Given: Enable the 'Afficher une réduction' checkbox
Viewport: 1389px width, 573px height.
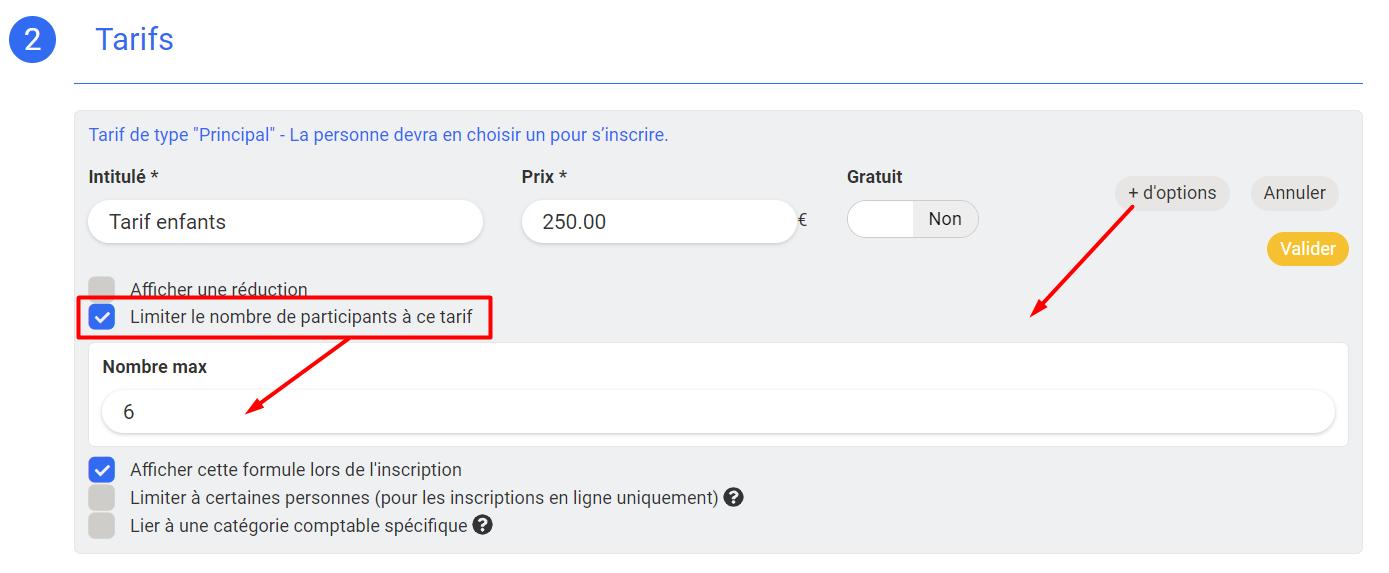Looking at the screenshot, I should point(102,289).
